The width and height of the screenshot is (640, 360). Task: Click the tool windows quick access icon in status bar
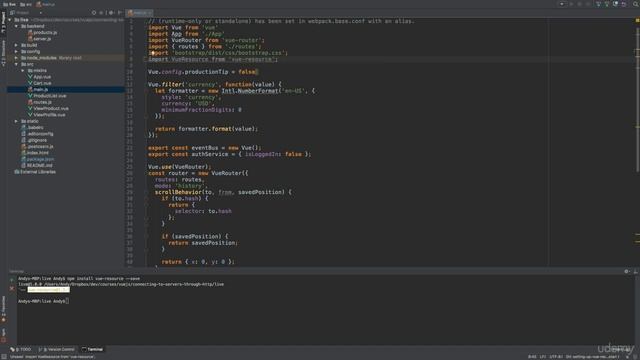tap(4, 357)
